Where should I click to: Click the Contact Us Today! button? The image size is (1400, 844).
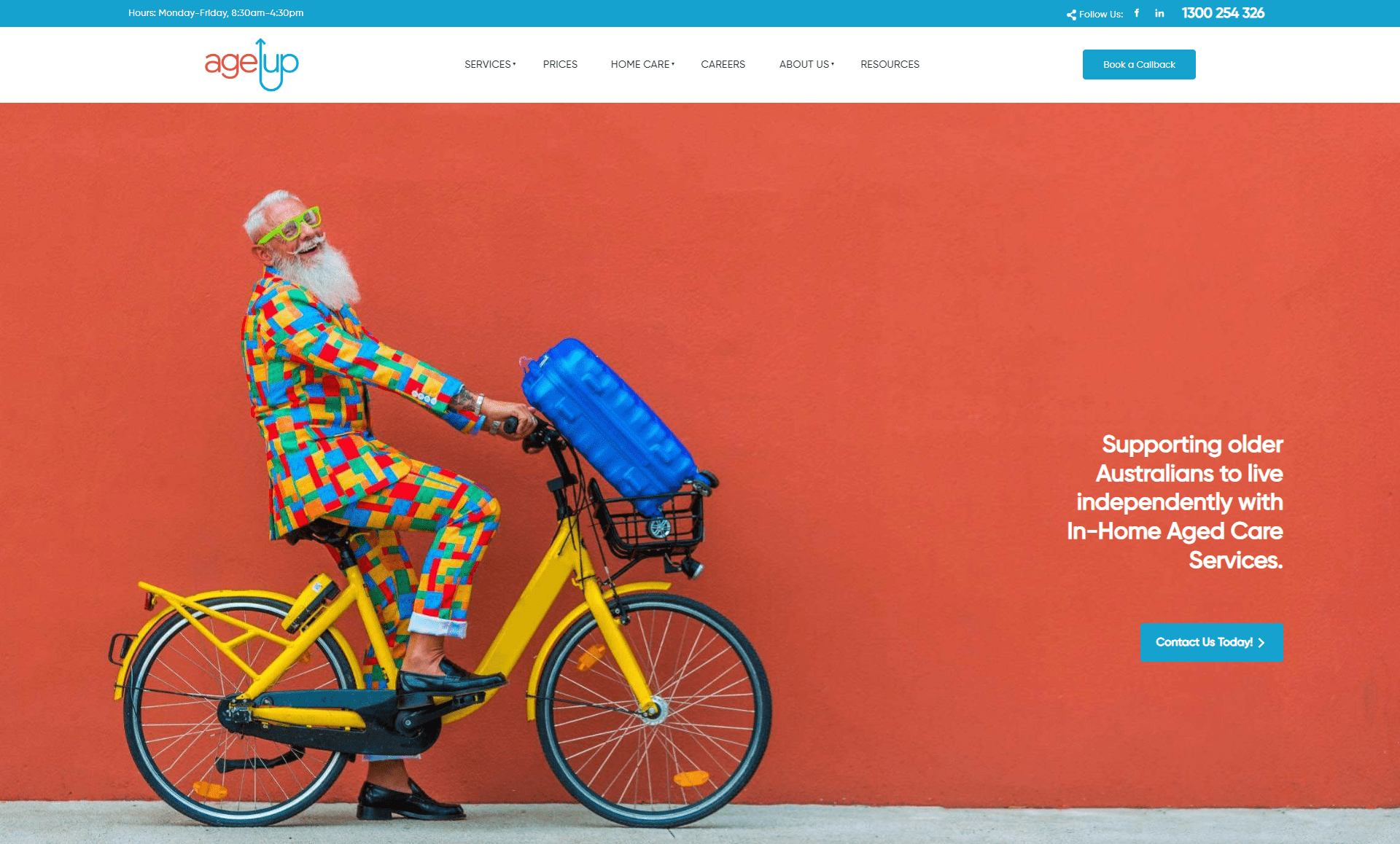pos(1211,642)
